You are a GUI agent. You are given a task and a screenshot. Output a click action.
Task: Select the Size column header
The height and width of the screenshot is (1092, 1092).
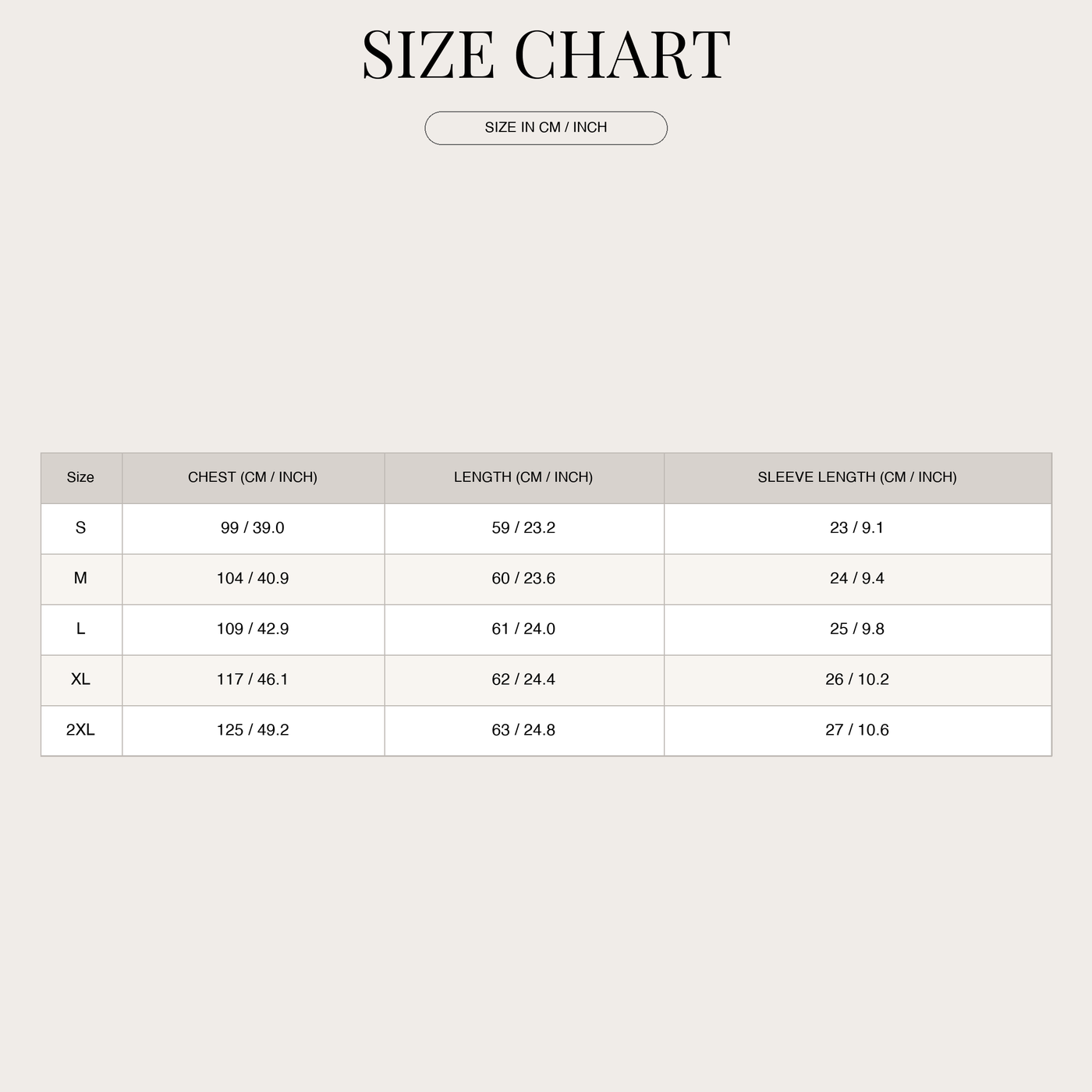point(80,477)
